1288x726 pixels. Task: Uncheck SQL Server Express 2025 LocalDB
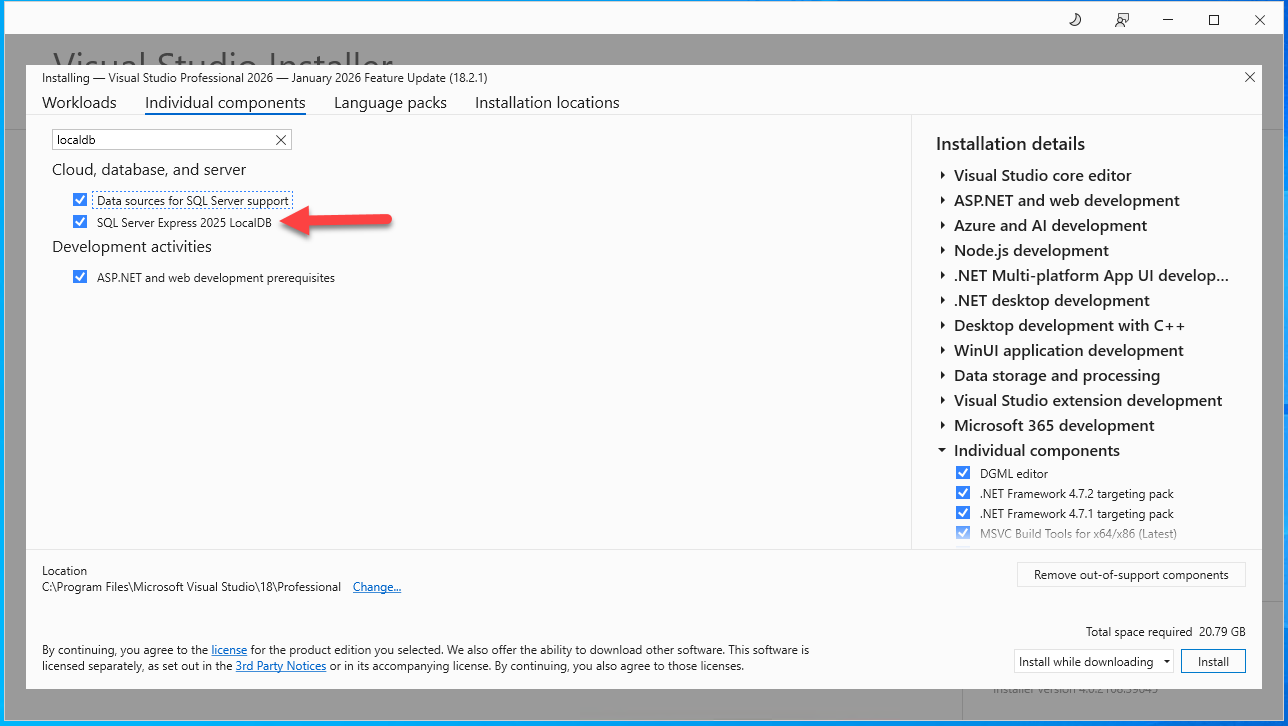point(80,222)
